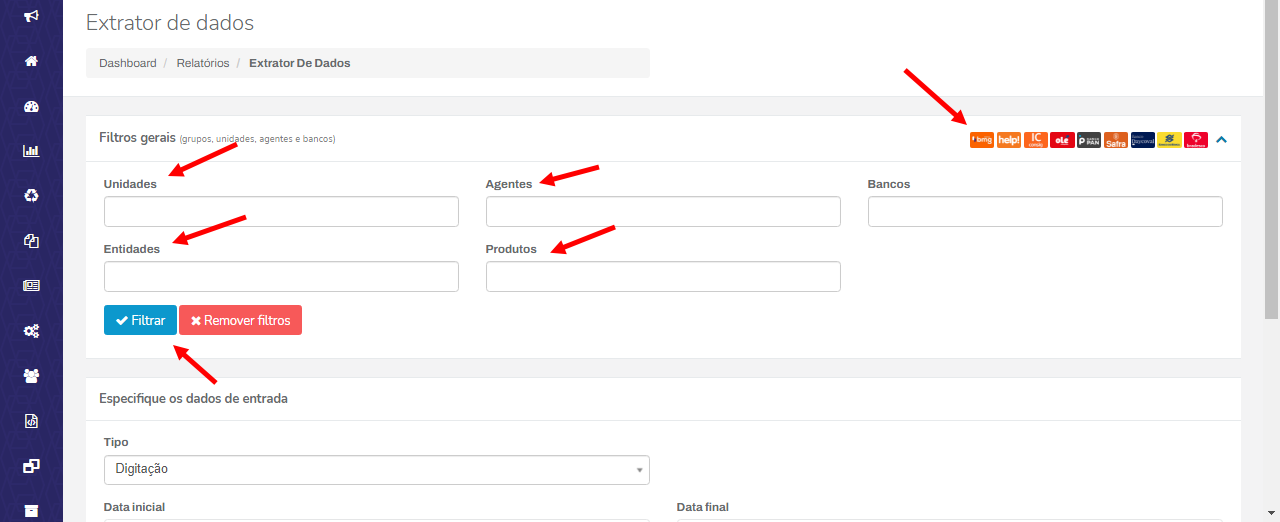This screenshot has height=522, width=1280.
Task: Open the newspaper sidebar icon
Action: pyautogui.click(x=31, y=285)
